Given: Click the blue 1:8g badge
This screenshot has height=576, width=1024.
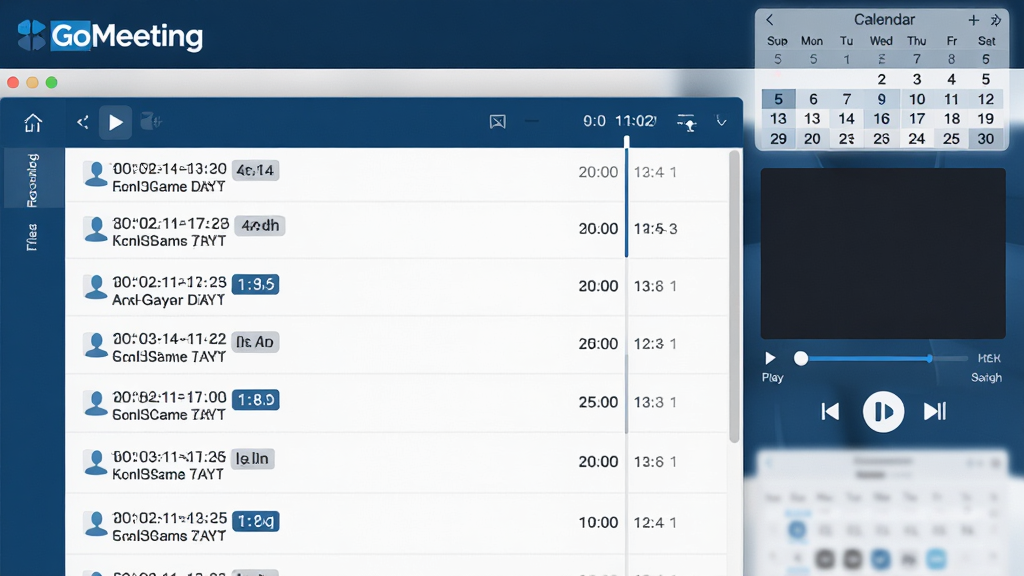Looking at the screenshot, I should pyautogui.click(x=255, y=521).
